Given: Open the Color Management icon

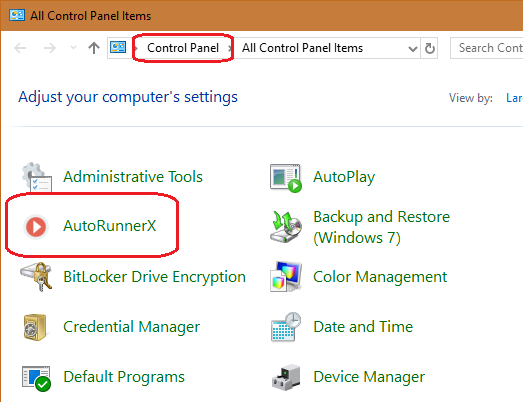Looking at the screenshot, I should click(286, 277).
